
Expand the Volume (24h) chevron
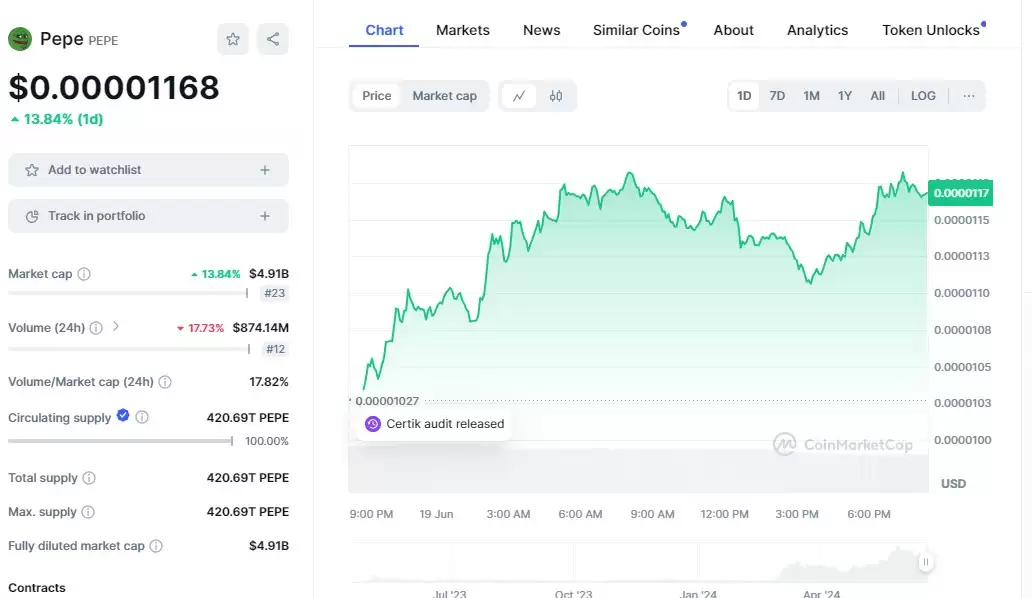[x=116, y=326]
